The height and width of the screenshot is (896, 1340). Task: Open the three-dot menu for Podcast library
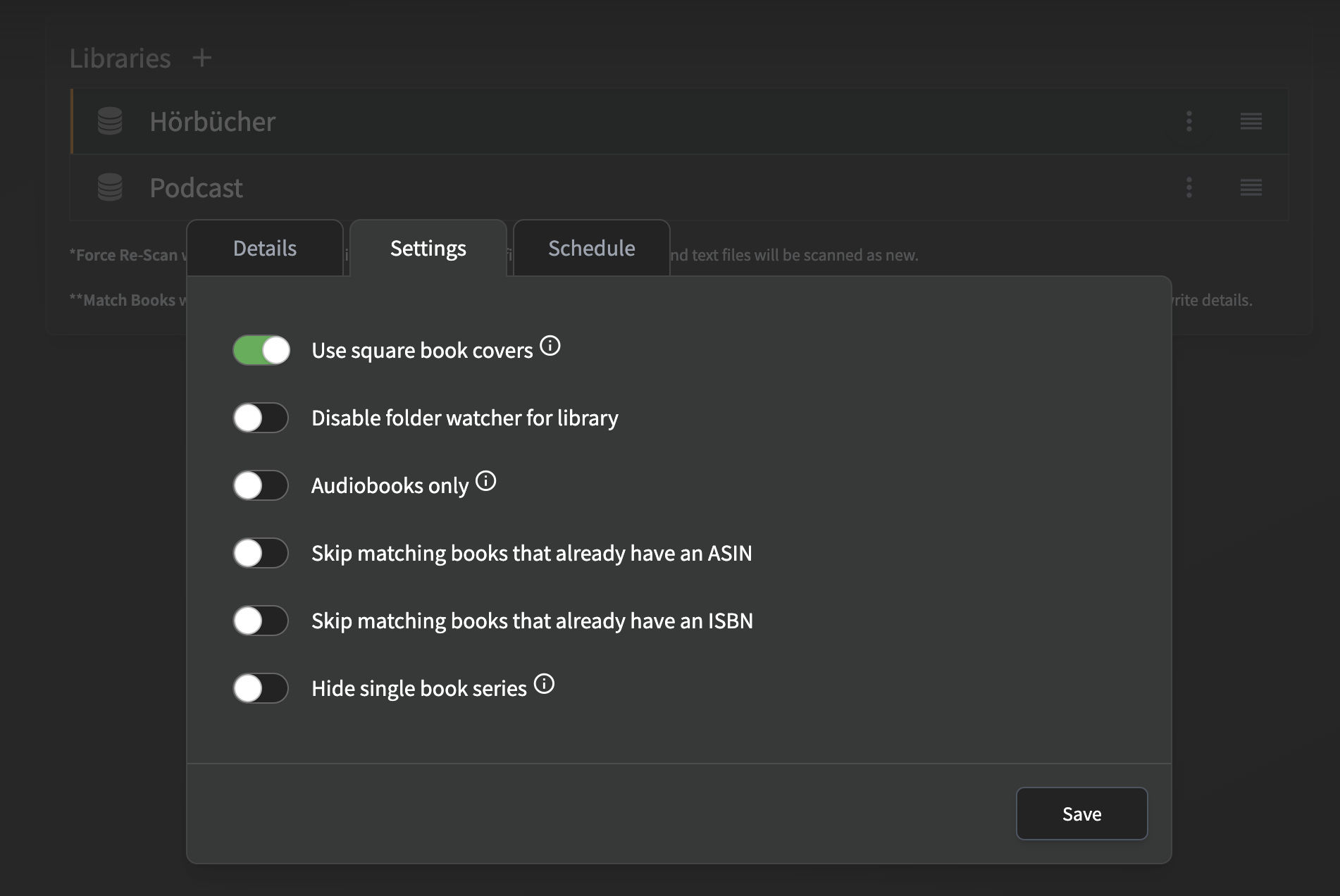coord(1189,187)
